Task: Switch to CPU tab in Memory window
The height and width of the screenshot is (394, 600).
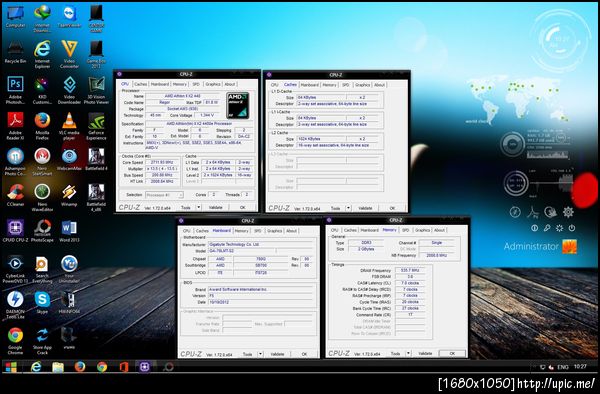Action: pyautogui.click(x=334, y=230)
